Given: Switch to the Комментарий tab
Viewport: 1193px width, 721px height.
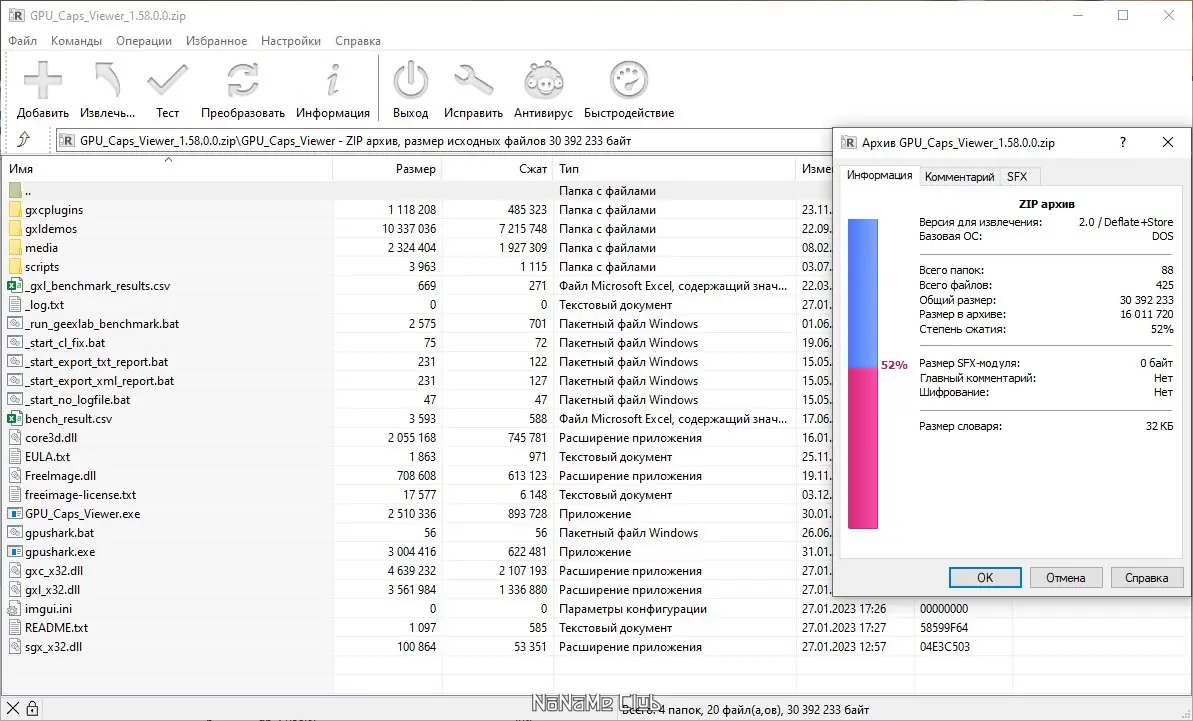Looking at the screenshot, I should pos(959,176).
